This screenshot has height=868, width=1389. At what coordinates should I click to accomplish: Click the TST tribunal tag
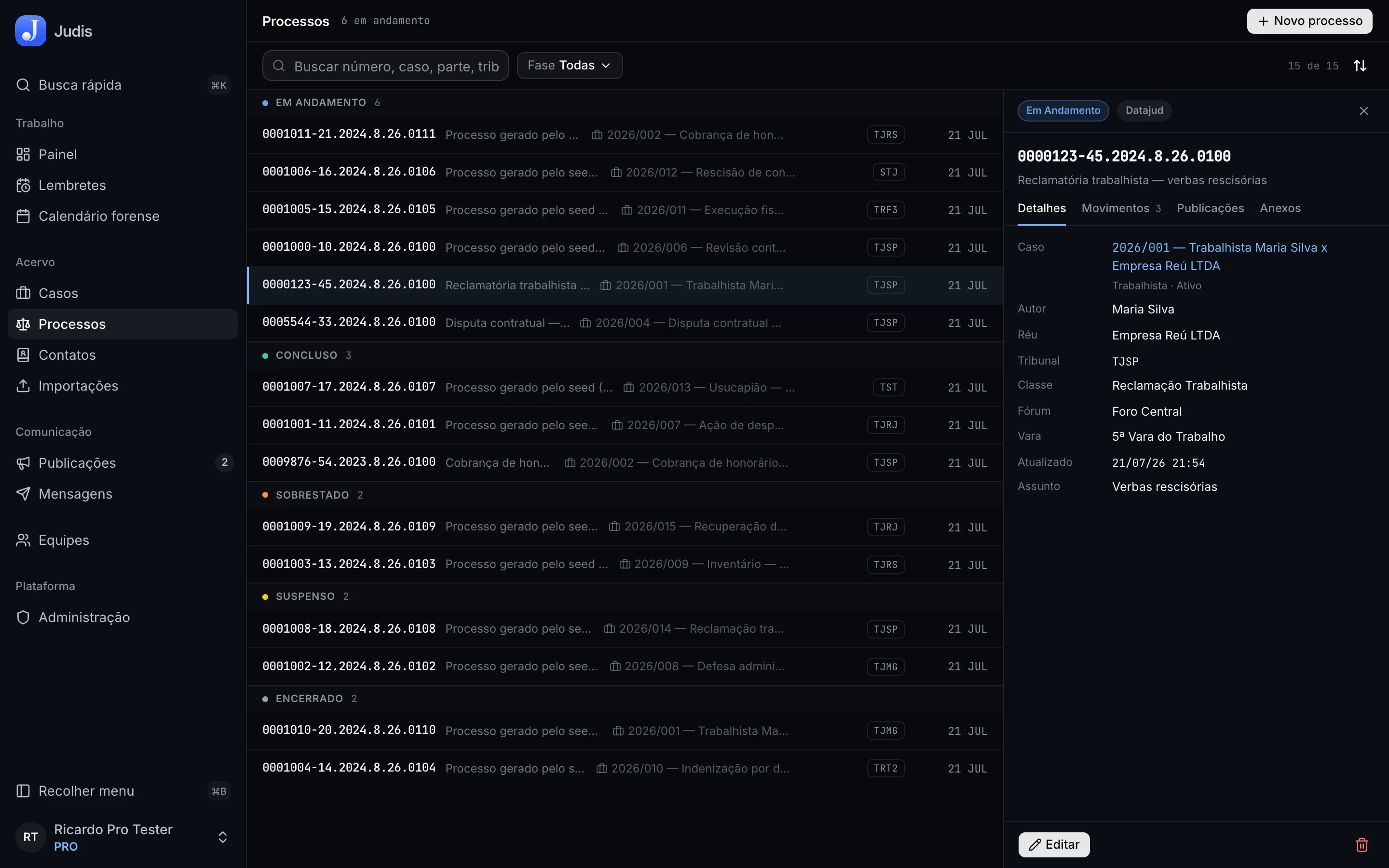pos(888,388)
